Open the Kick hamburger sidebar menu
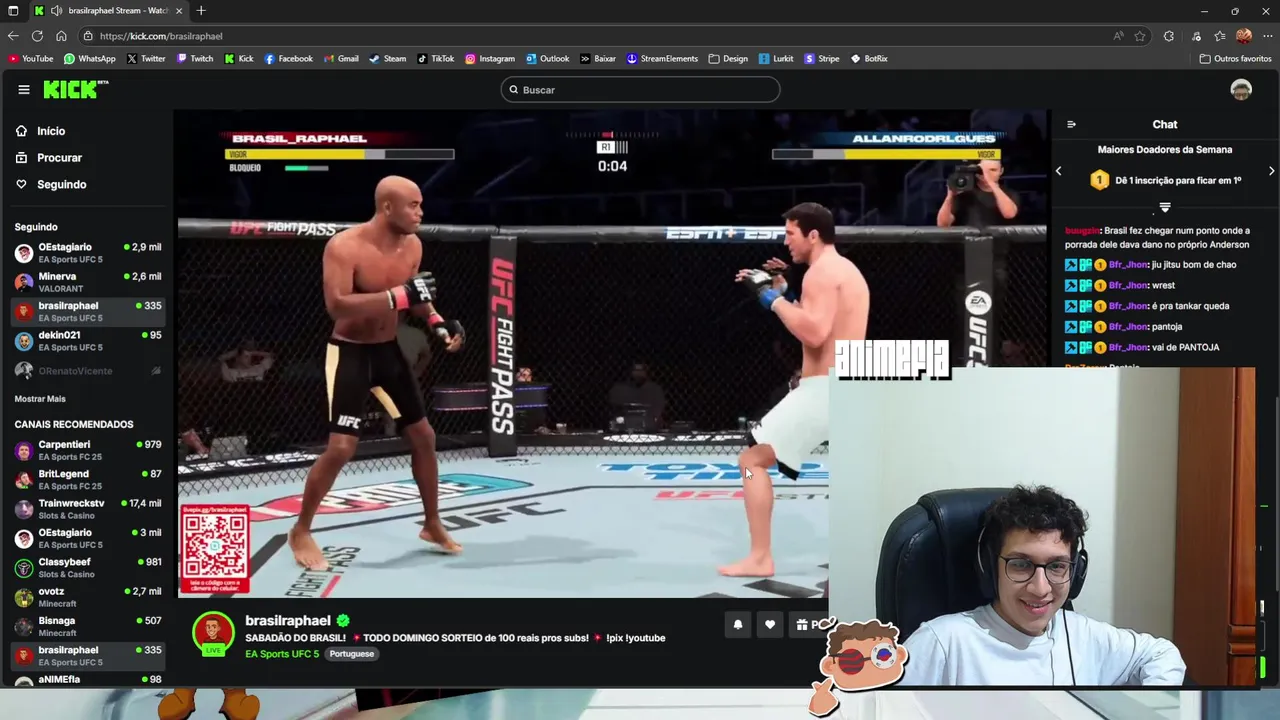The height and width of the screenshot is (720, 1280). click(x=24, y=90)
